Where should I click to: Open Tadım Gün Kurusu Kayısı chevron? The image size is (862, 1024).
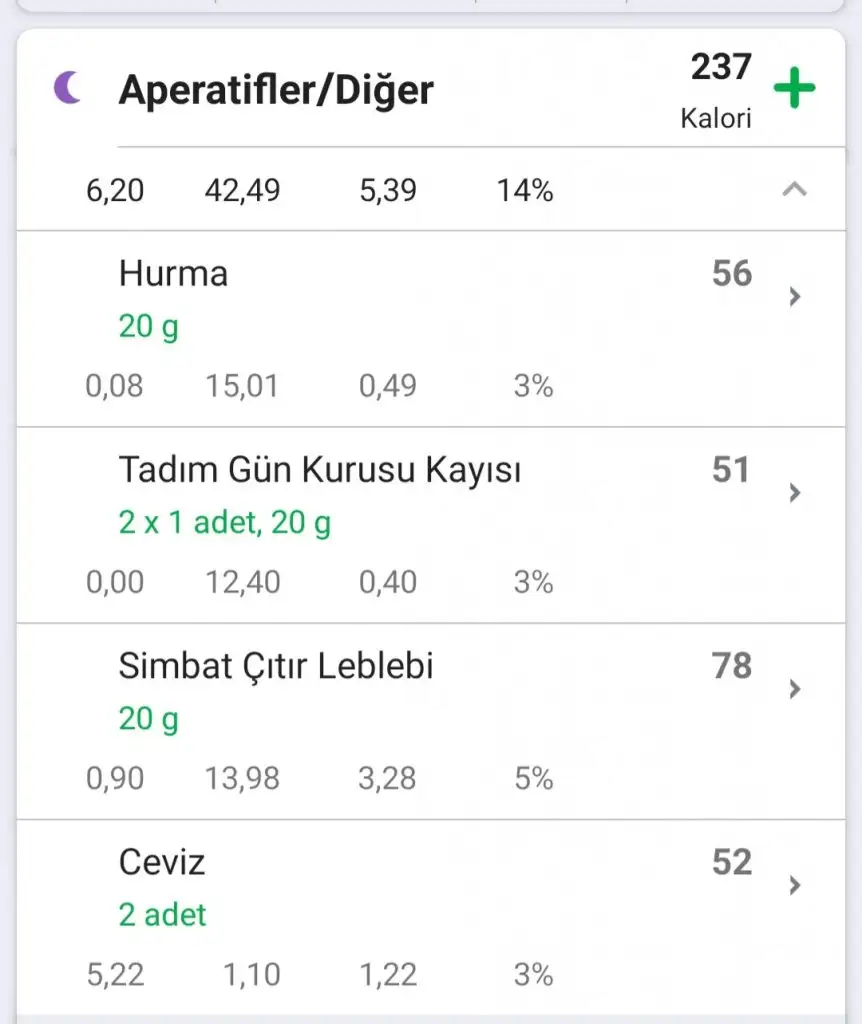click(795, 492)
